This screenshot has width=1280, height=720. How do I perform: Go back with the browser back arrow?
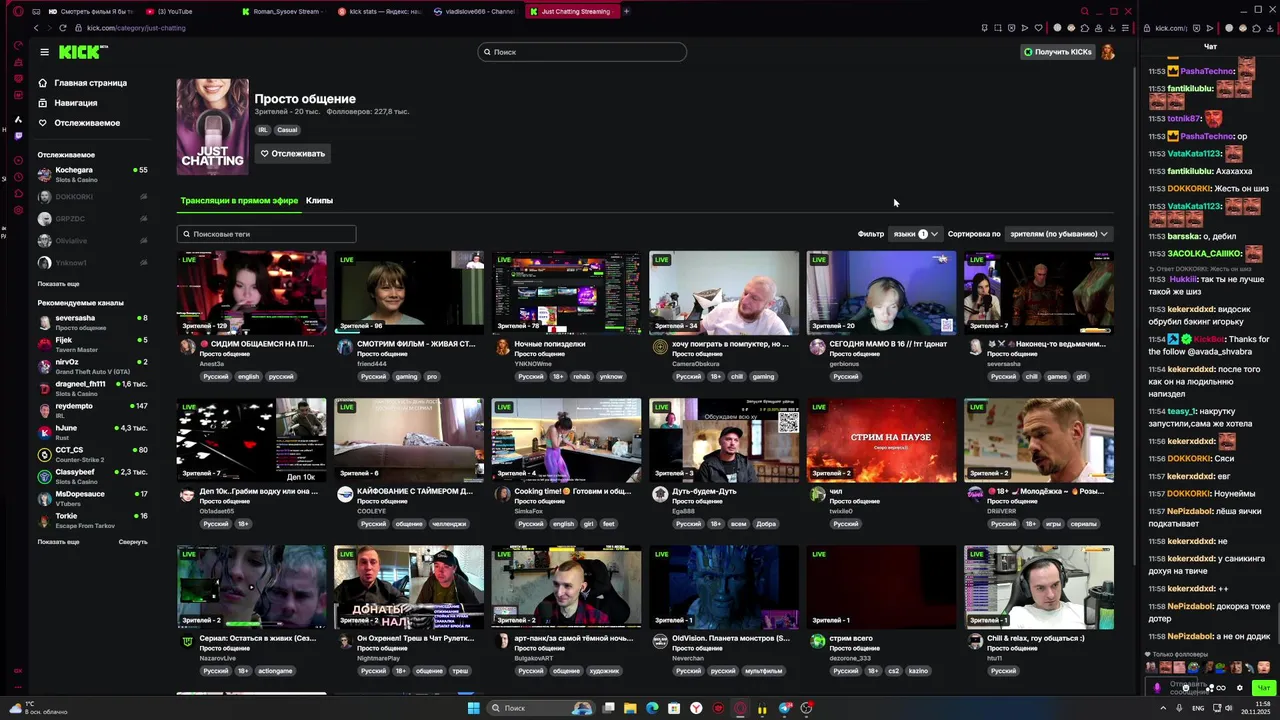[x=34, y=28]
